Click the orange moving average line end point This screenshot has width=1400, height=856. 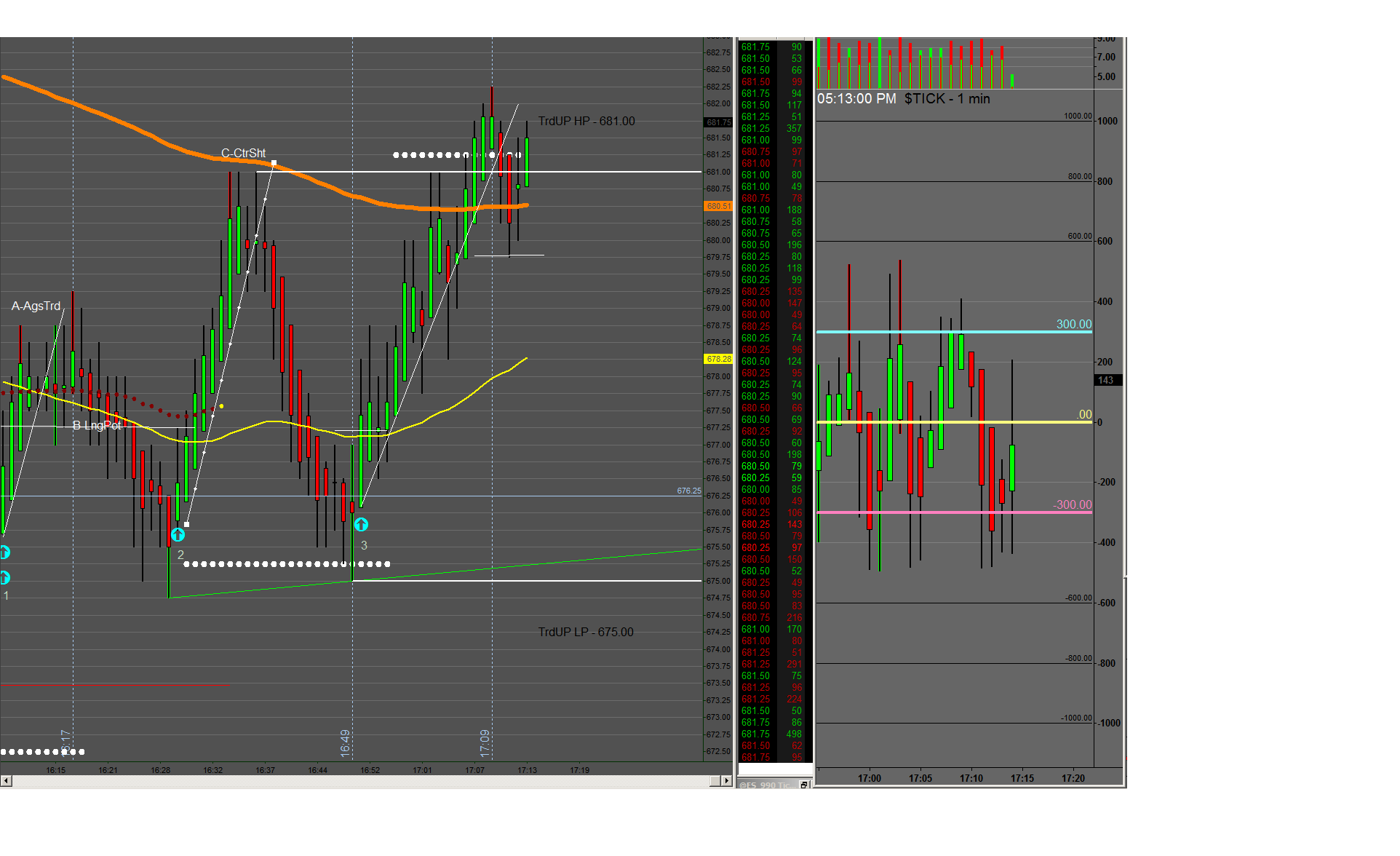(526, 205)
